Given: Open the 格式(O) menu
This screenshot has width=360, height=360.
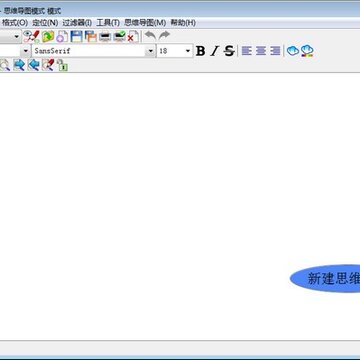Looking at the screenshot, I should (x=15, y=23).
